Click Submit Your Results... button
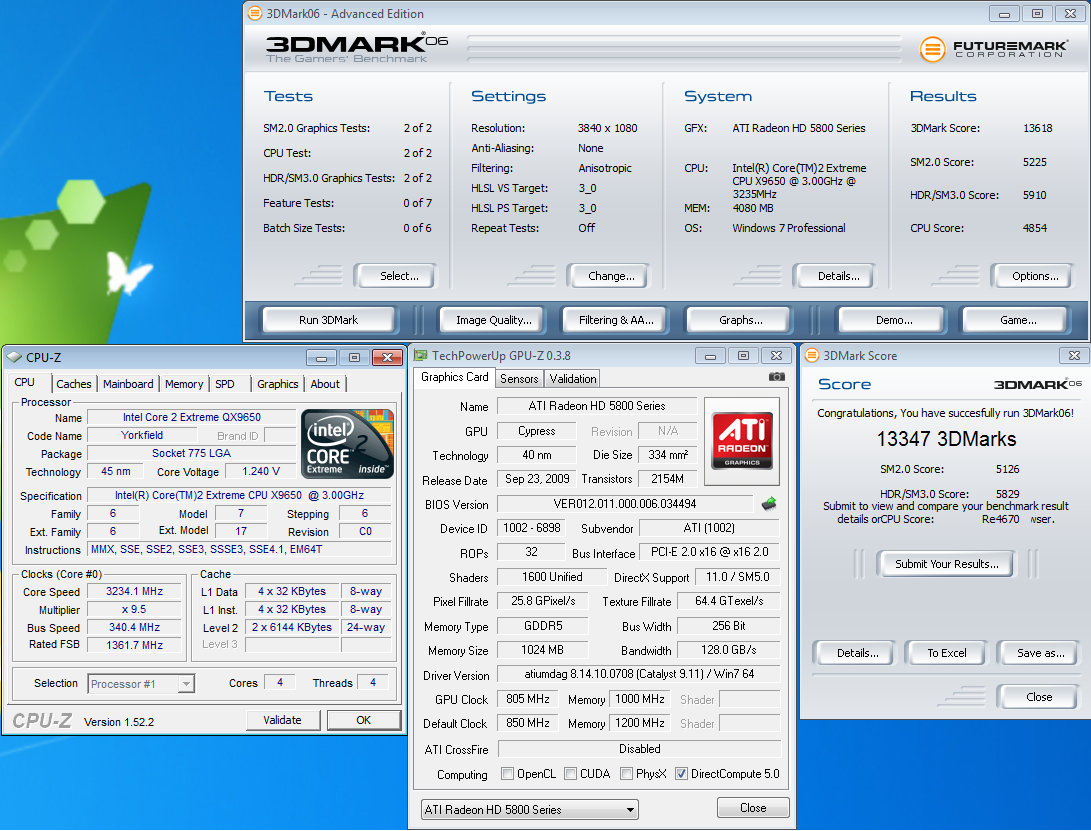The height and width of the screenshot is (831, 1091). pyautogui.click(x=946, y=564)
